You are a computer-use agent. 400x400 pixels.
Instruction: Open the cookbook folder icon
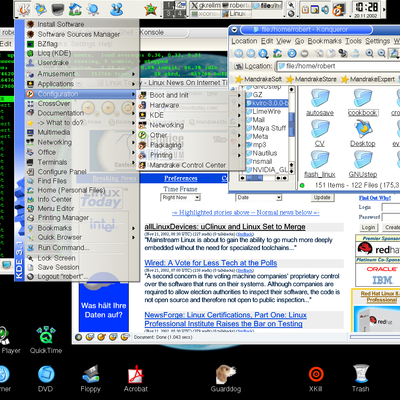[x=363, y=103]
